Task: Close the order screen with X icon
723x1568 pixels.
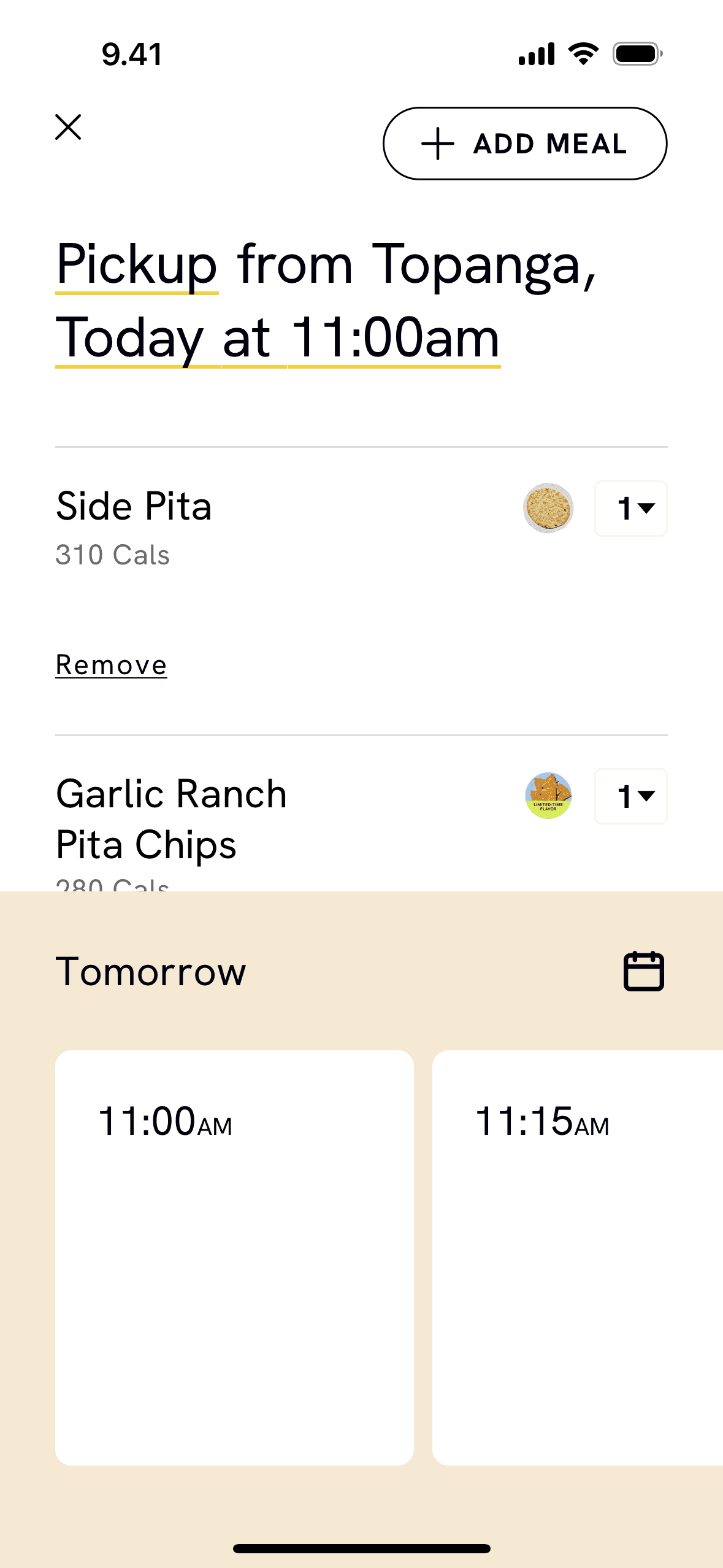Action: pyautogui.click(x=68, y=127)
